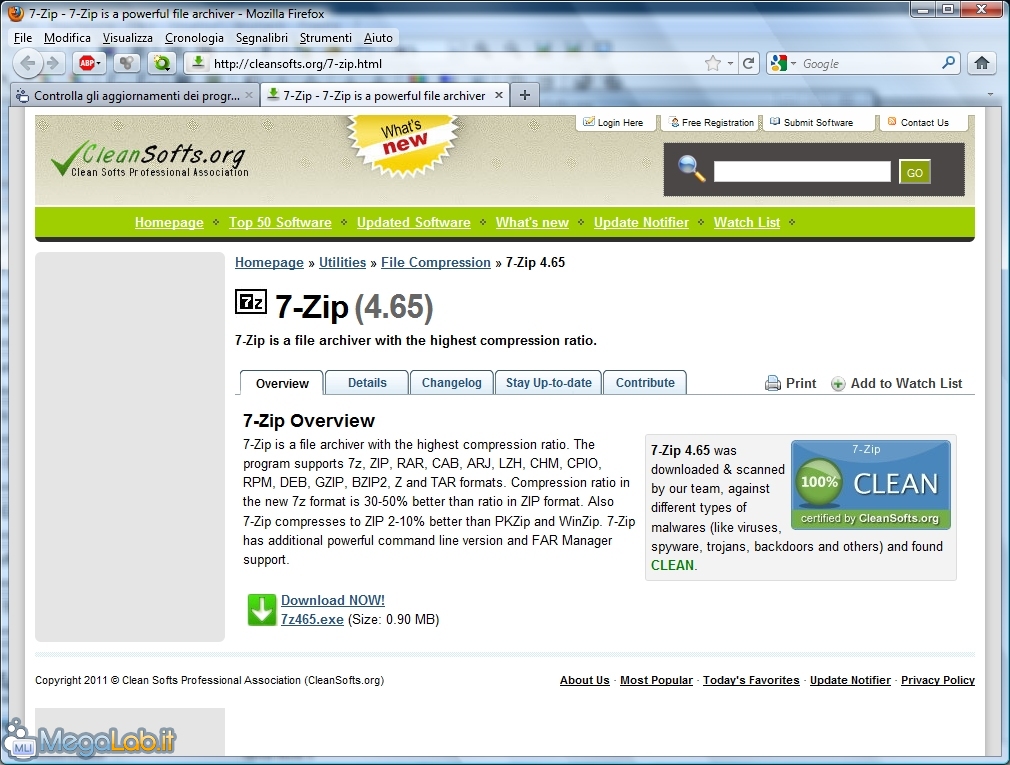The width and height of the screenshot is (1010, 765).
Task: Click the browser back arrow button
Action: (28, 63)
